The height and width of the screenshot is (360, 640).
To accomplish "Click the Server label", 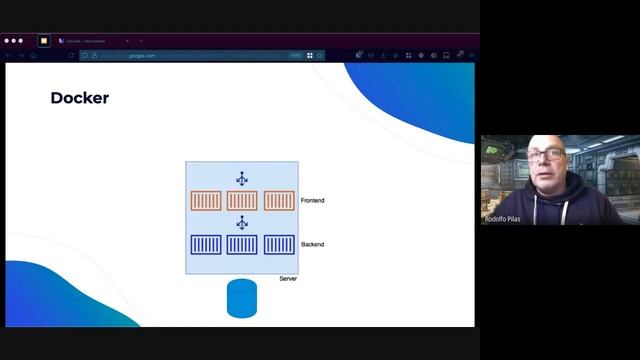I will tap(288, 279).
